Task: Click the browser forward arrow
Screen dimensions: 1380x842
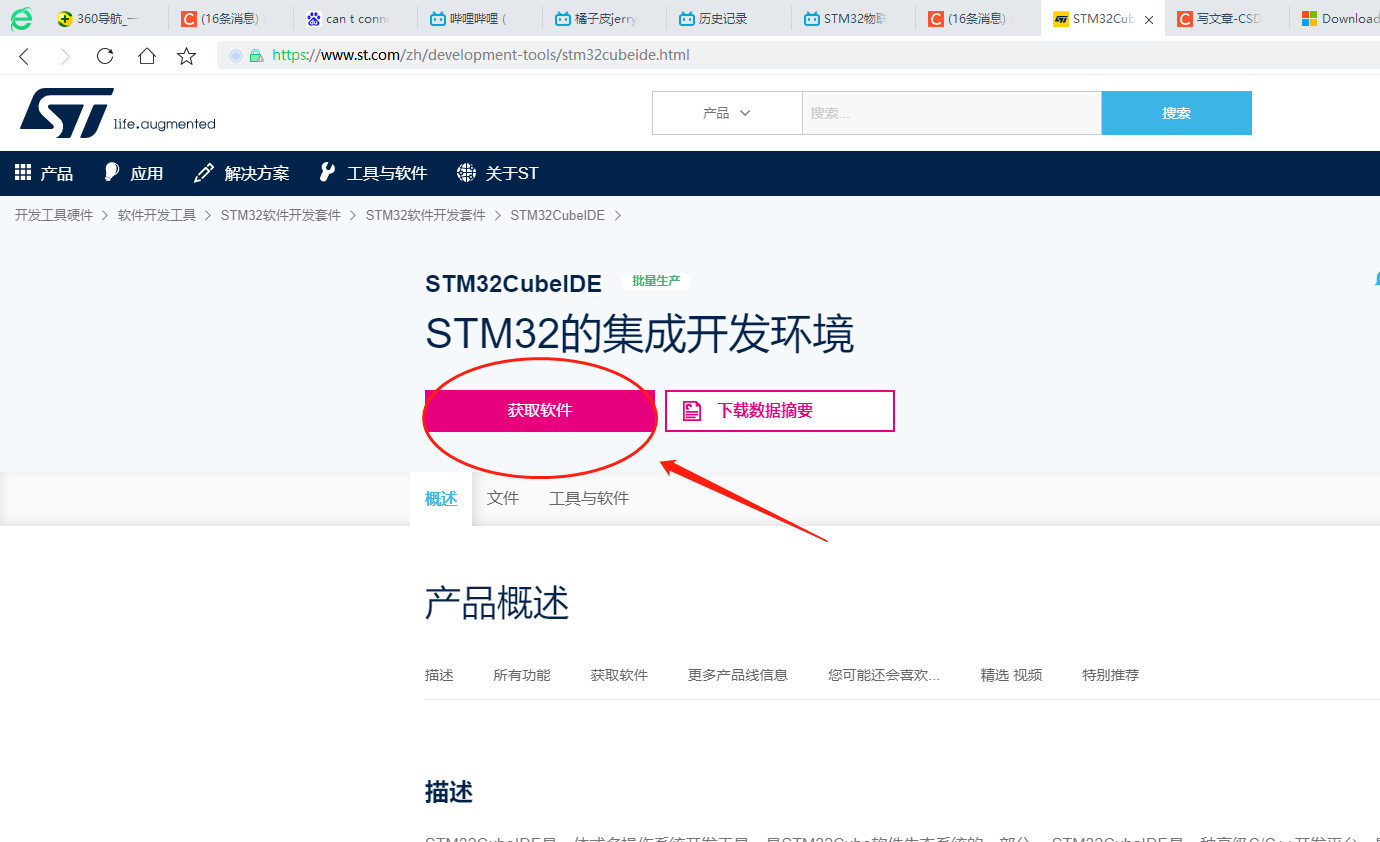Action: coord(65,56)
